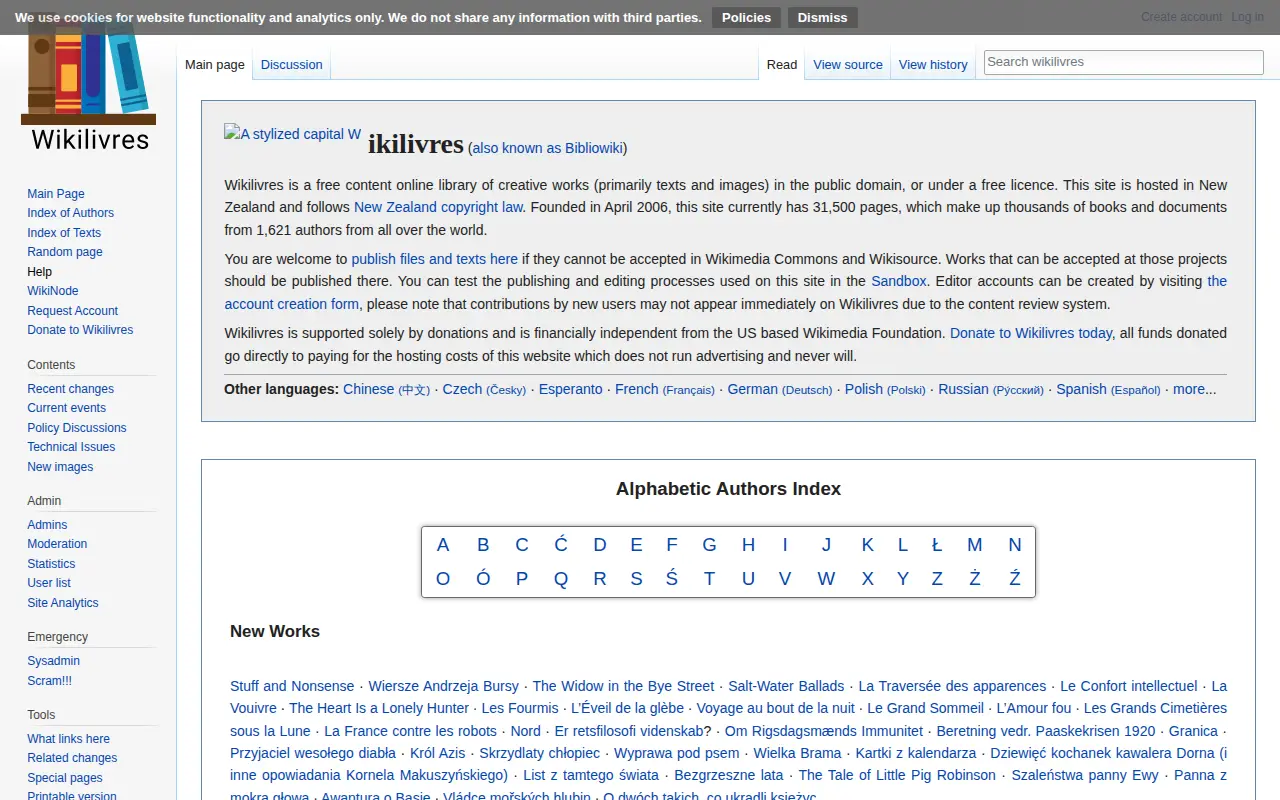The image size is (1280, 800).
Task: Open the Help sidebar link
Action: click(x=39, y=272)
